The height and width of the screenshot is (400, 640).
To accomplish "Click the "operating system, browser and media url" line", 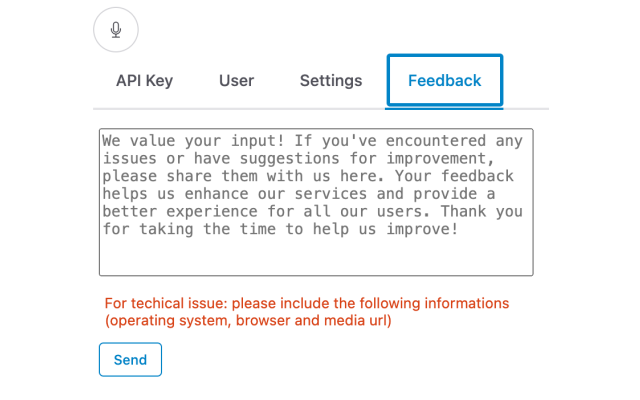I will [x=248, y=321].
